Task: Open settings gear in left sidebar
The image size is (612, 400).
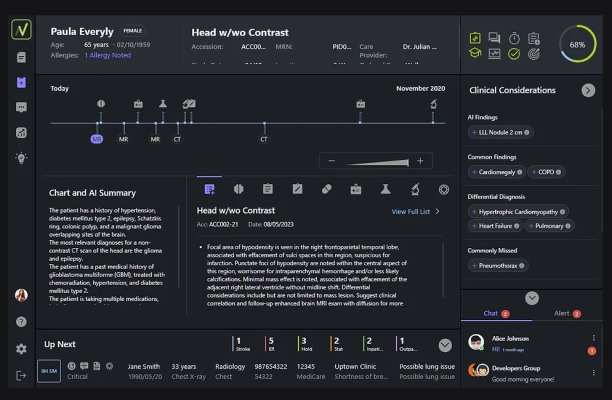Action: tap(21, 349)
